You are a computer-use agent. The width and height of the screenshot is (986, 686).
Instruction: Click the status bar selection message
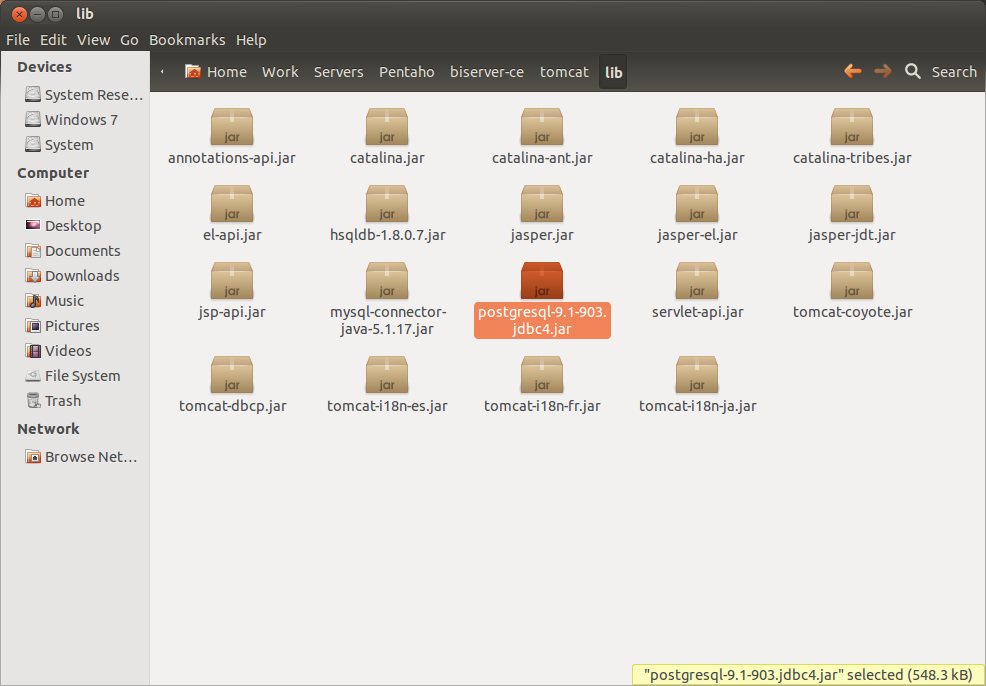807,675
